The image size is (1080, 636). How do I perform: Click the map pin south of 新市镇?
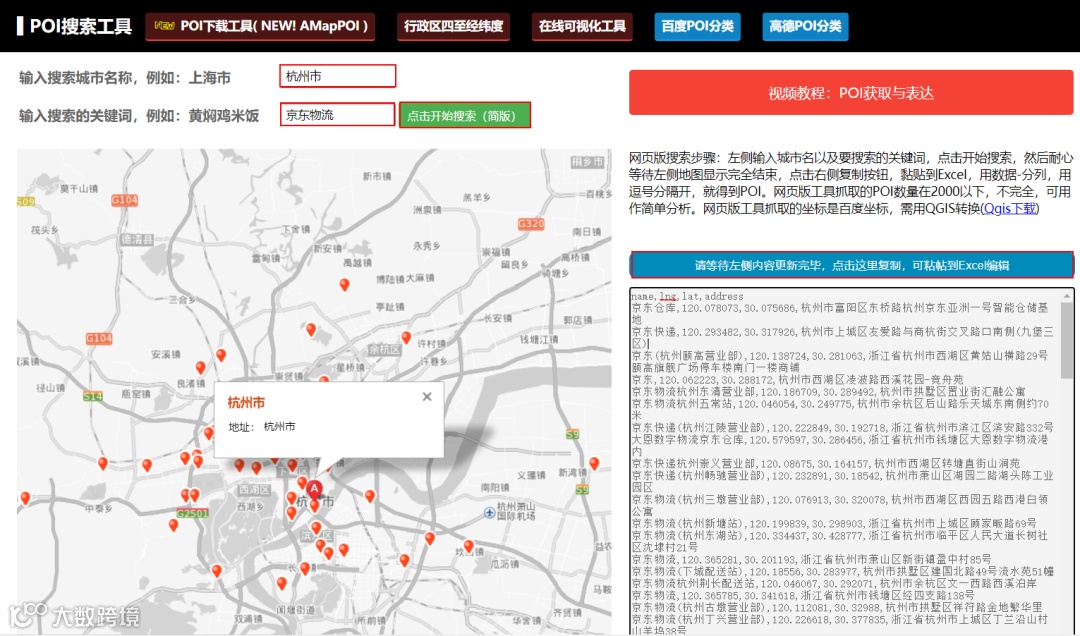[x=344, y=284]
